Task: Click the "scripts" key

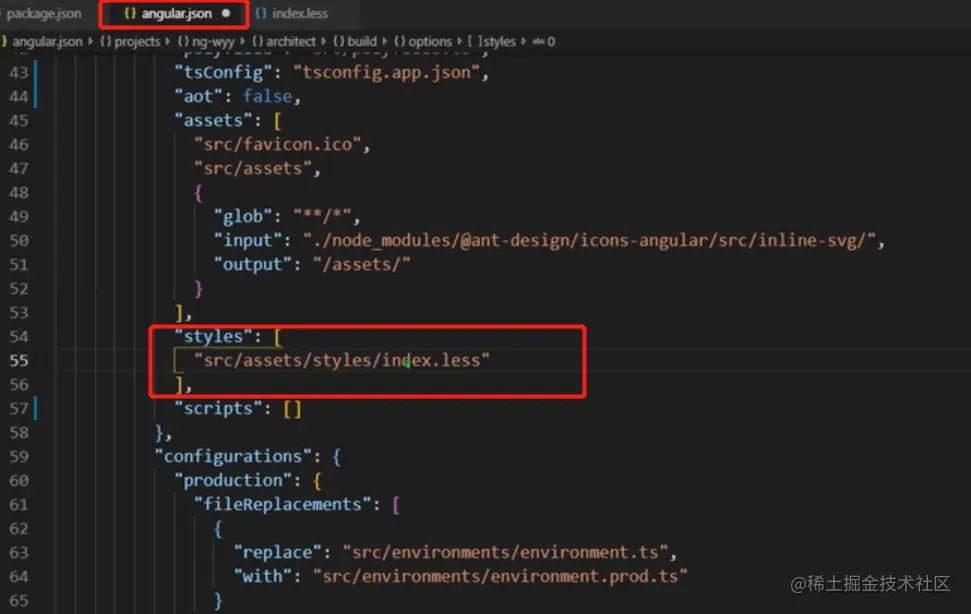Action: point(219,409)
